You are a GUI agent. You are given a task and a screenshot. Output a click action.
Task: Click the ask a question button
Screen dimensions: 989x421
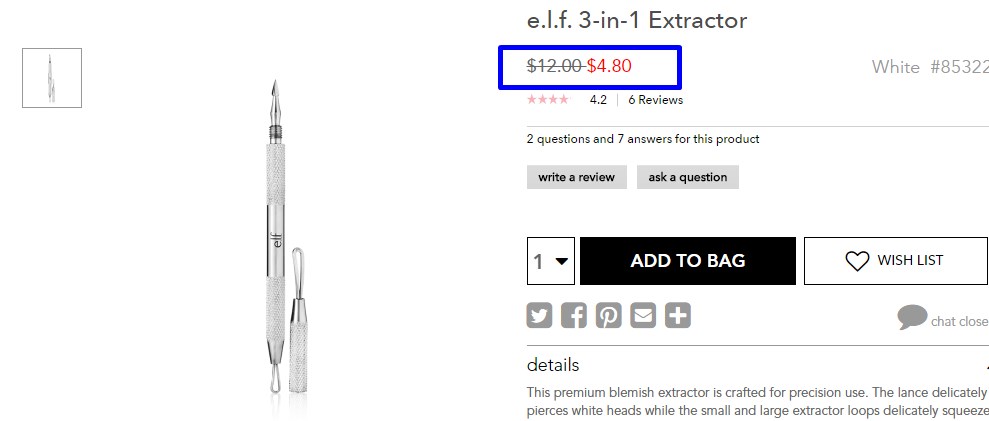pyautogui.click(x=688, y=177)
